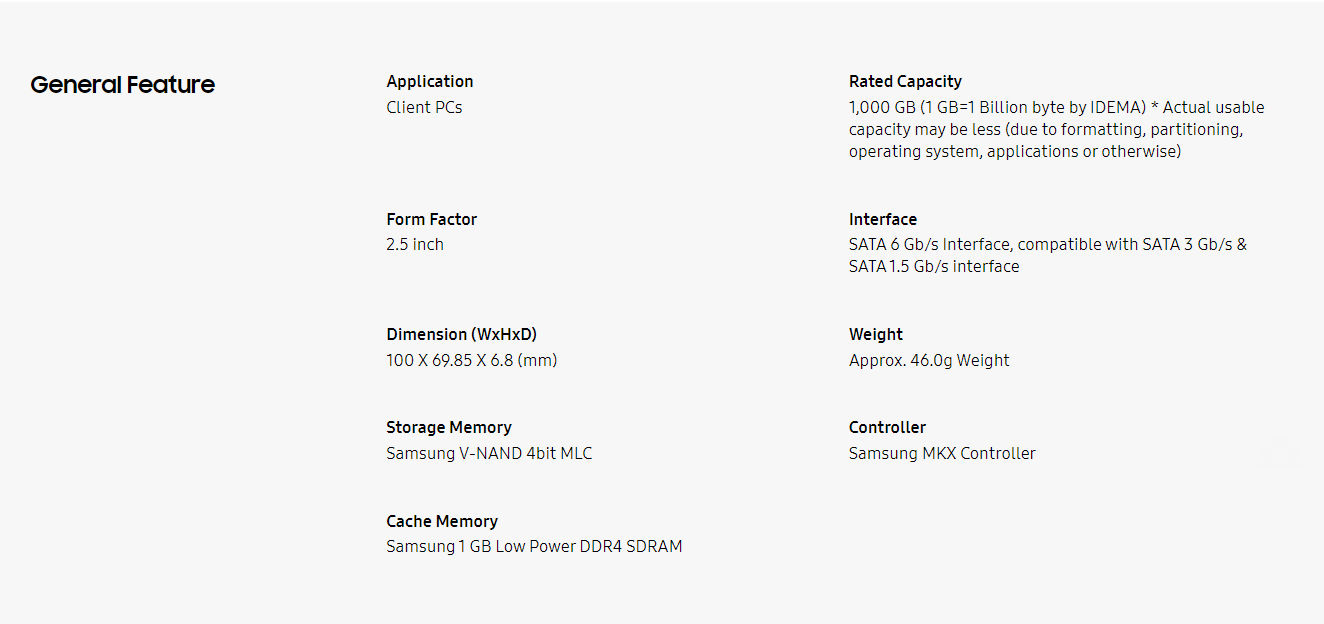Click Samsung MKX Controller value
The height and width of the screenshot is (624, 1324).
coord(942,453)
